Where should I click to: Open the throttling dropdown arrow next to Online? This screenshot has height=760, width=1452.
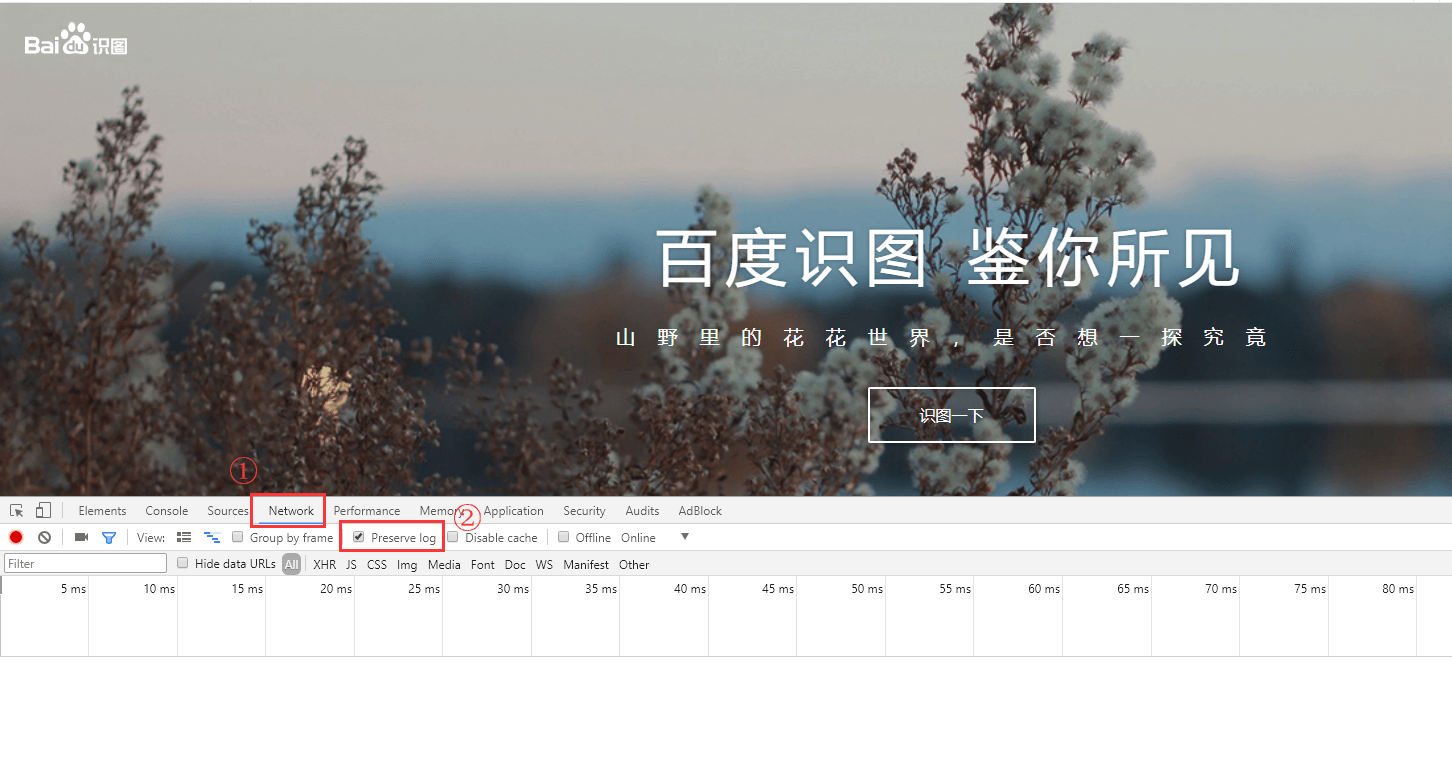685,537
